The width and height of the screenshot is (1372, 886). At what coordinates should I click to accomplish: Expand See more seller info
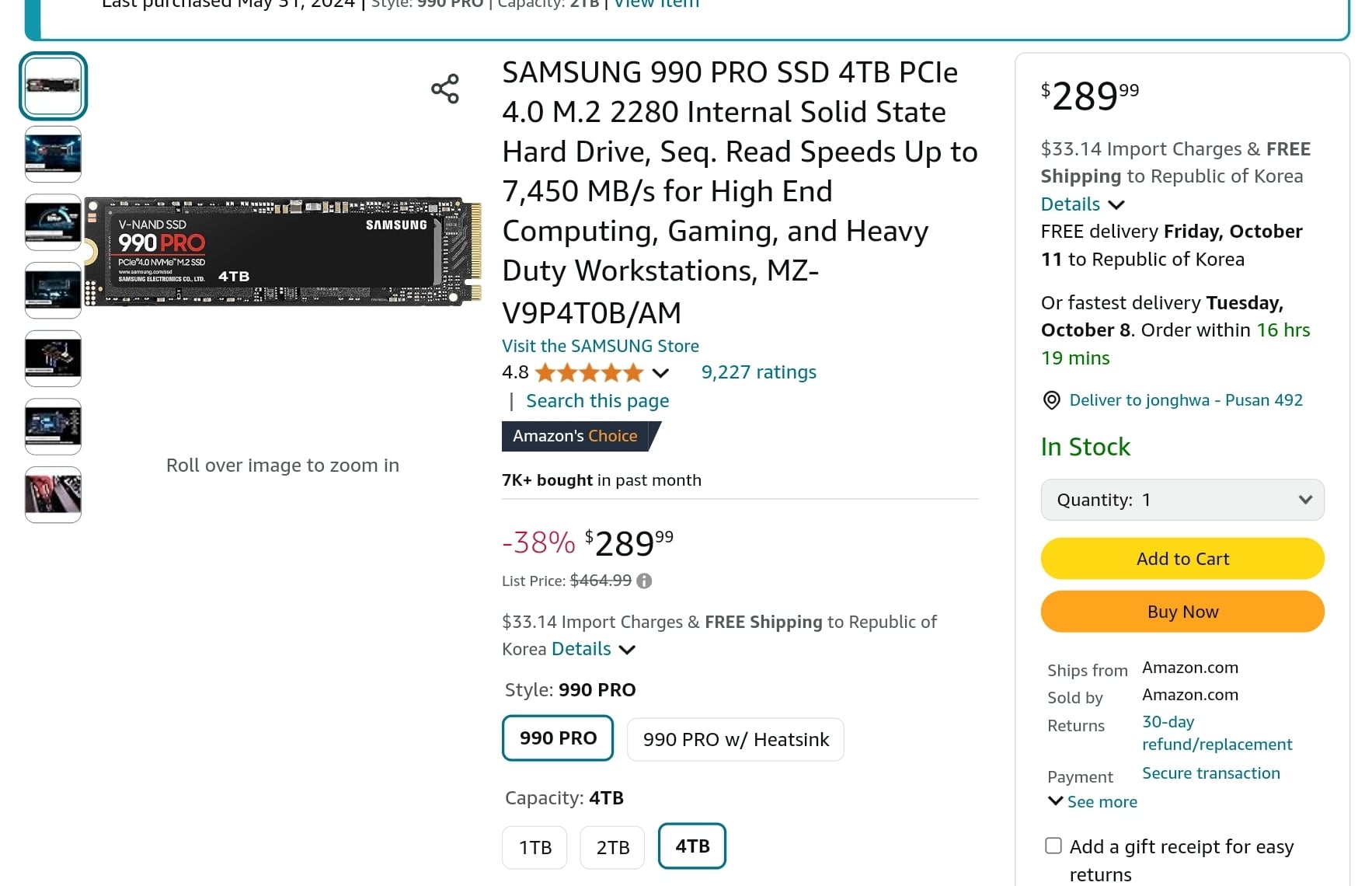[x=1092, y=801]
